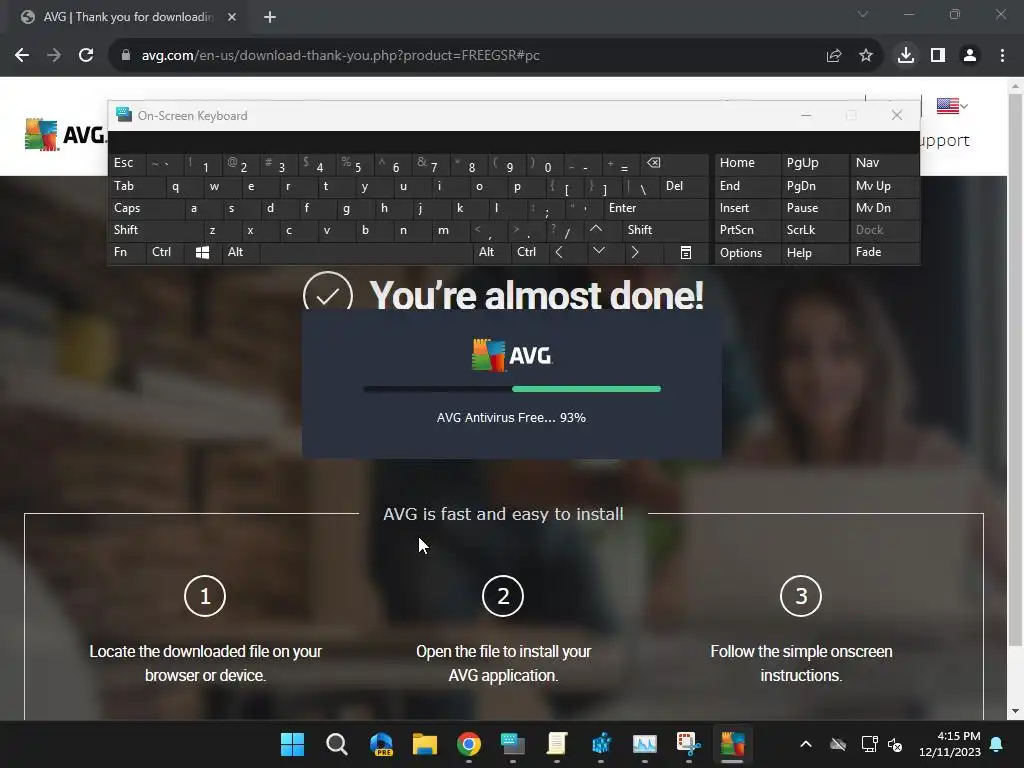1024x768 pixels.
Task: Open a new browser tab
Action: click(270, 17)
